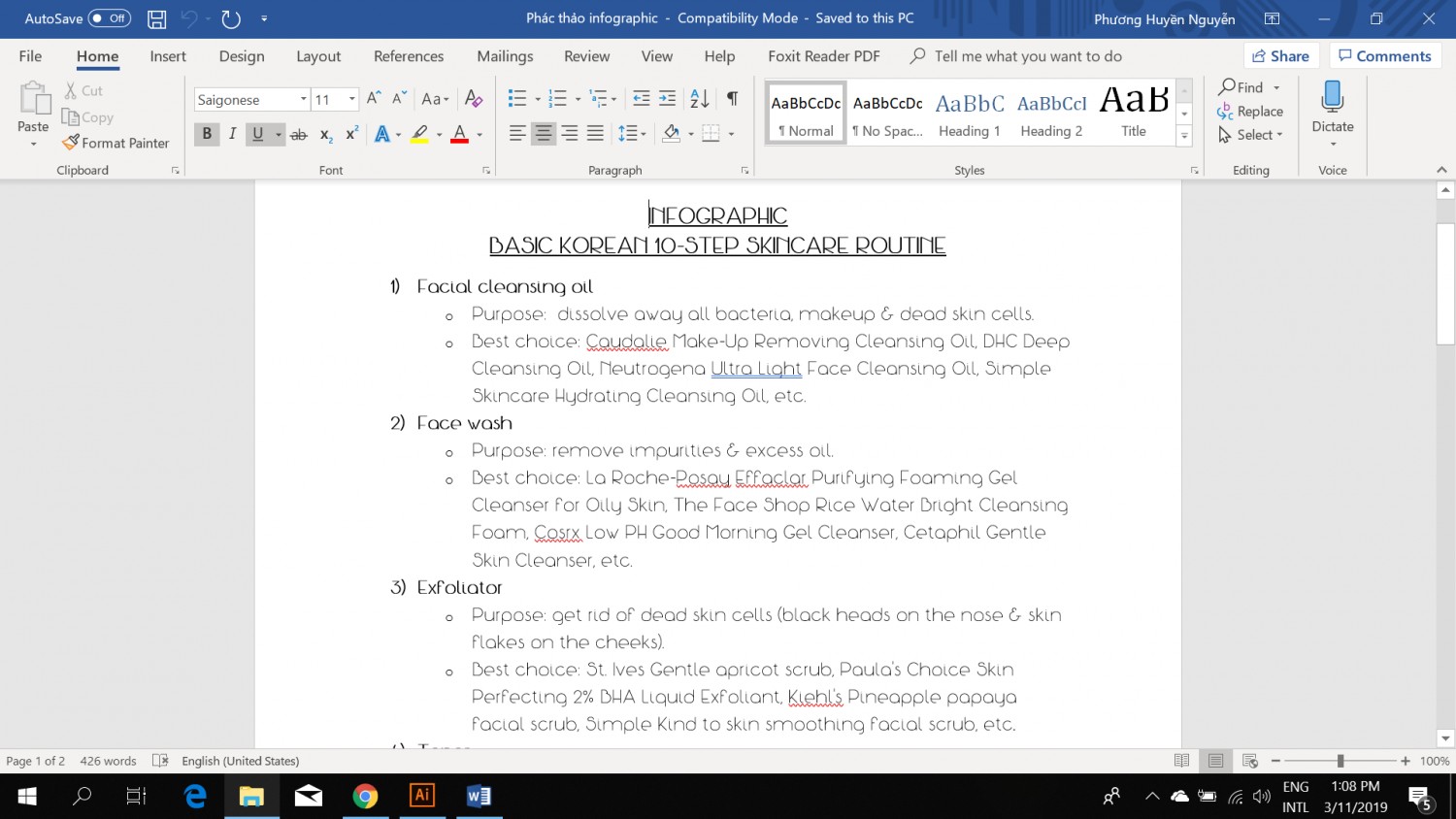Screen dimensions: 1456x819
Task: Apply superscript formatting
Action: tap(352, 134)
